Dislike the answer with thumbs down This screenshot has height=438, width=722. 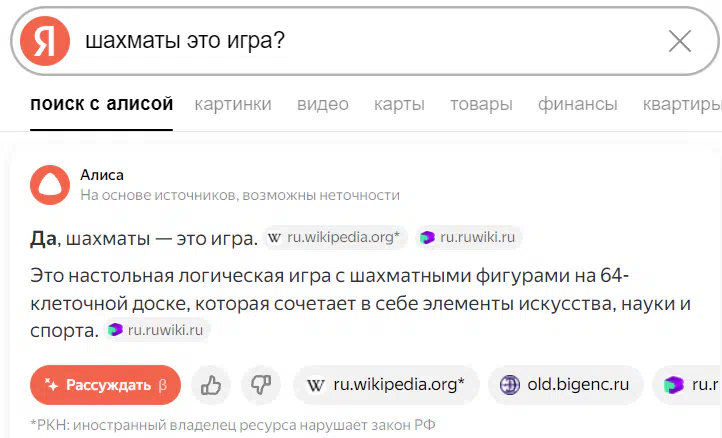point(261,385)
